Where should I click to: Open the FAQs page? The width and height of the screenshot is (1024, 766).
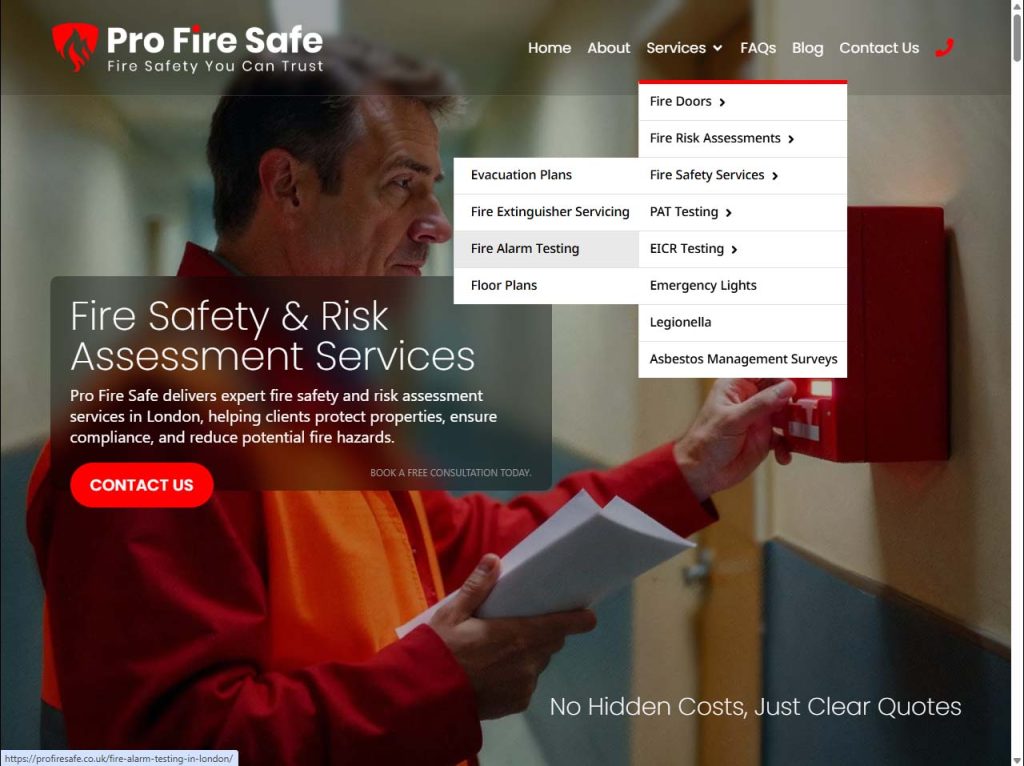click(x=758, y=48)
